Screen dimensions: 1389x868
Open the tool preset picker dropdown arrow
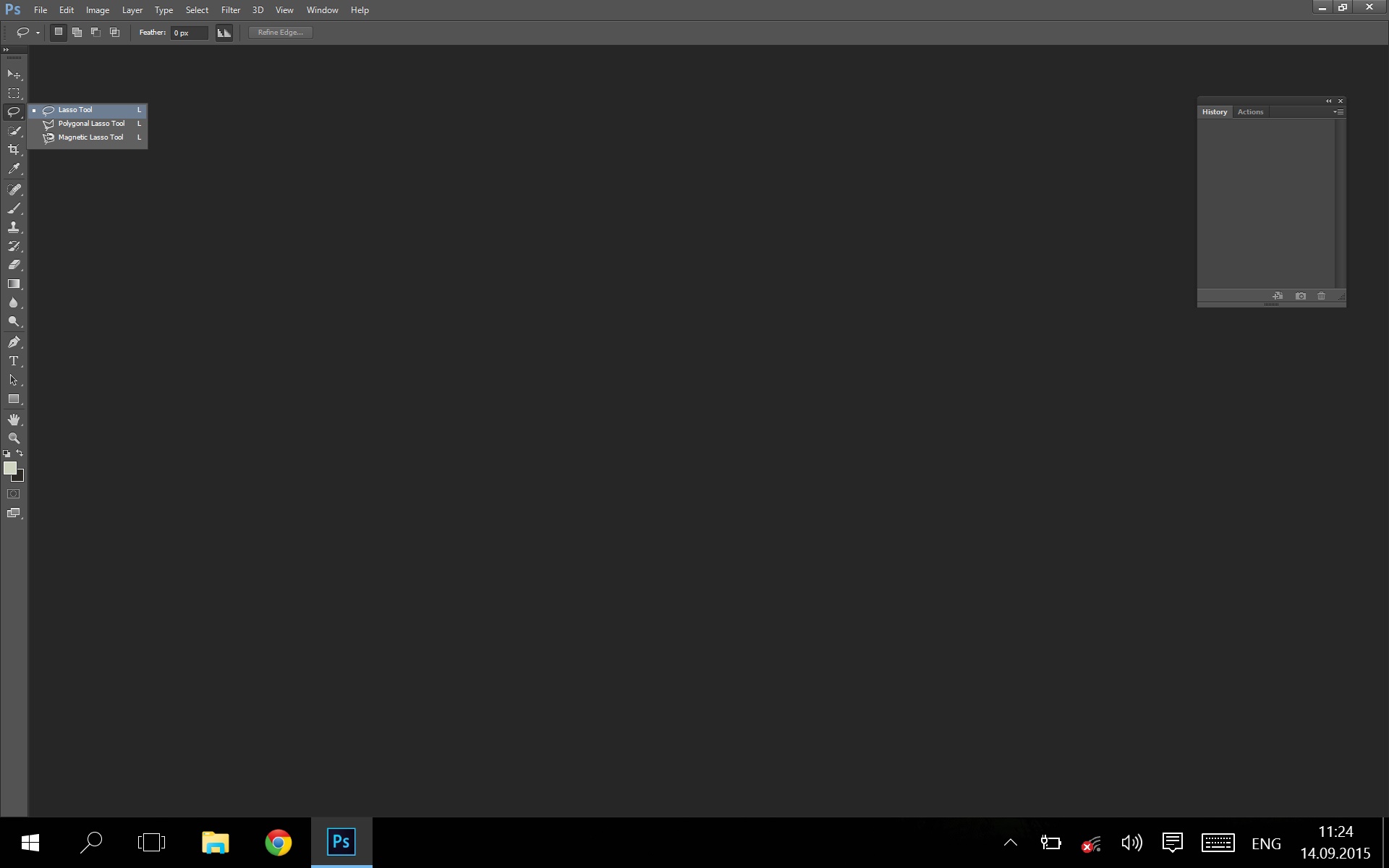(x=38, y=33)
